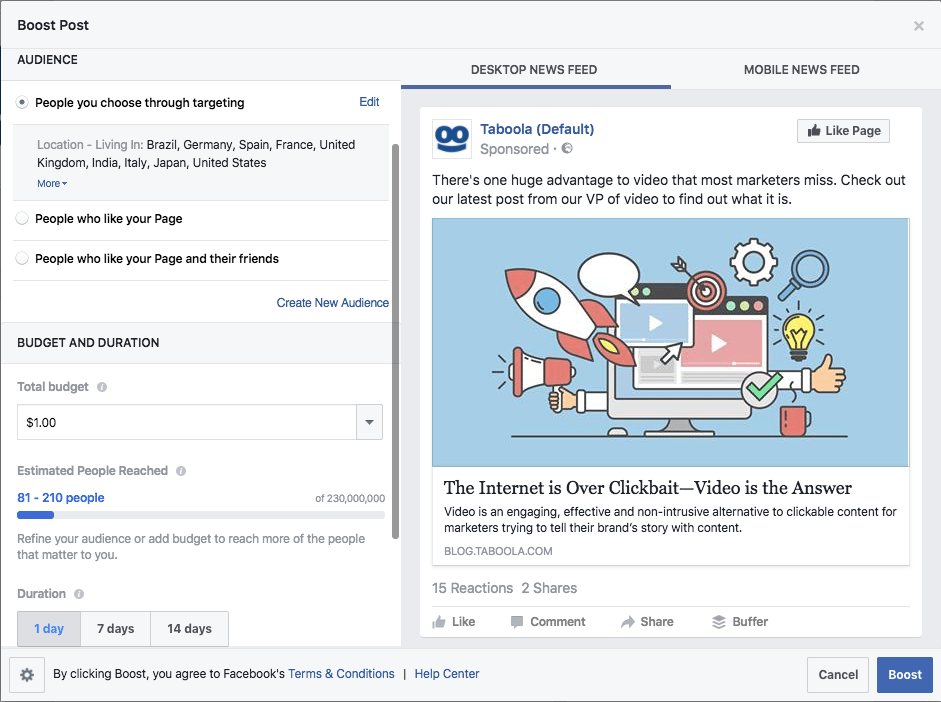Image resolution: width=941 pixels, height=702 pixels.
Task: Choose the 1 day duration option
Action: 49,629
